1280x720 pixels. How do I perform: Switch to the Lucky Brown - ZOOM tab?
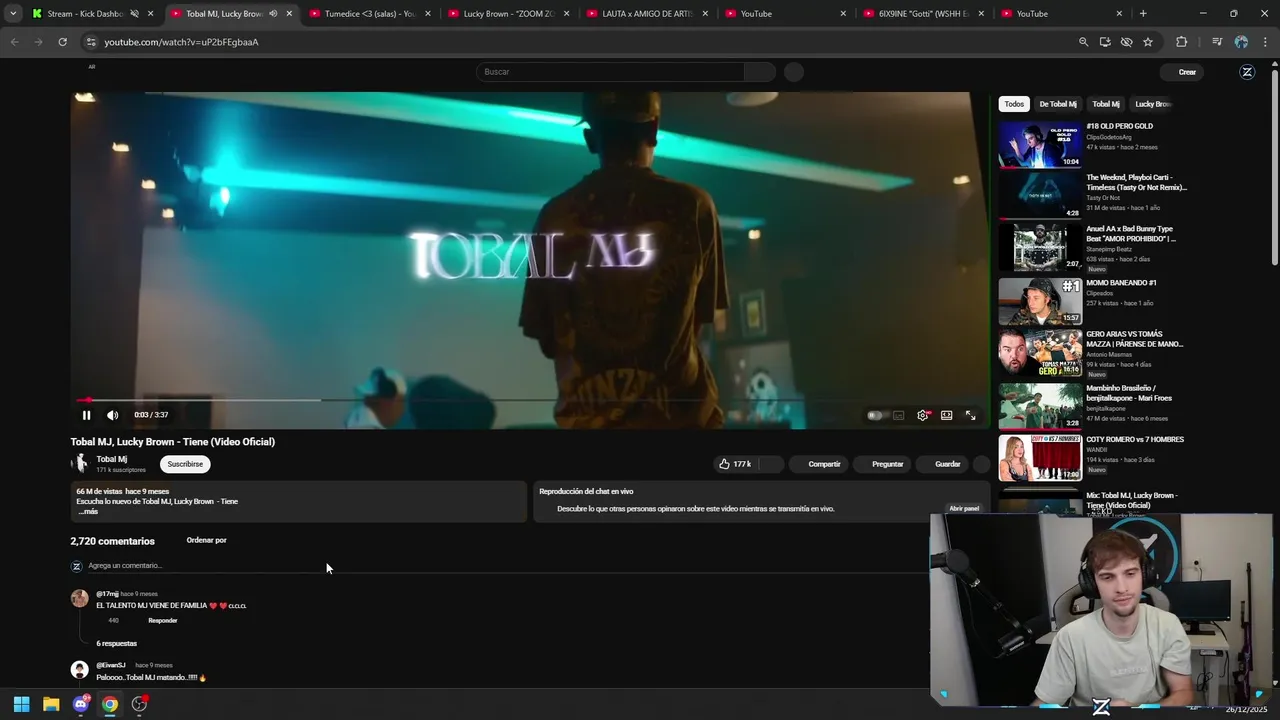click(x=510, y=14)
